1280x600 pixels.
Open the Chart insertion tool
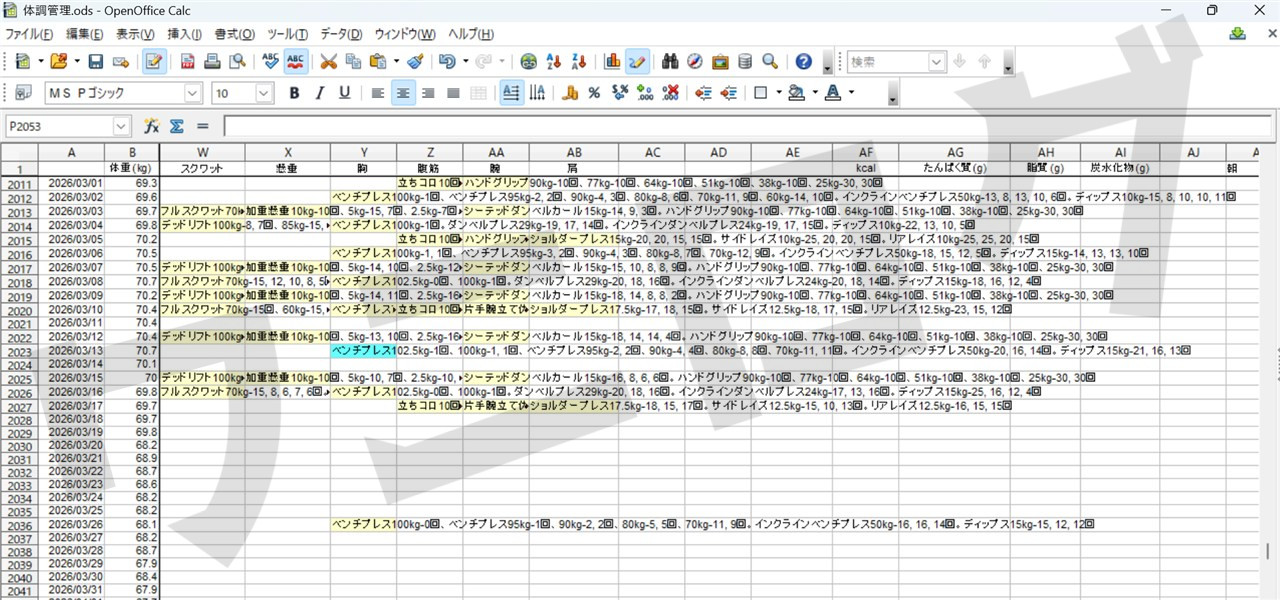click(x=612, y=62)
